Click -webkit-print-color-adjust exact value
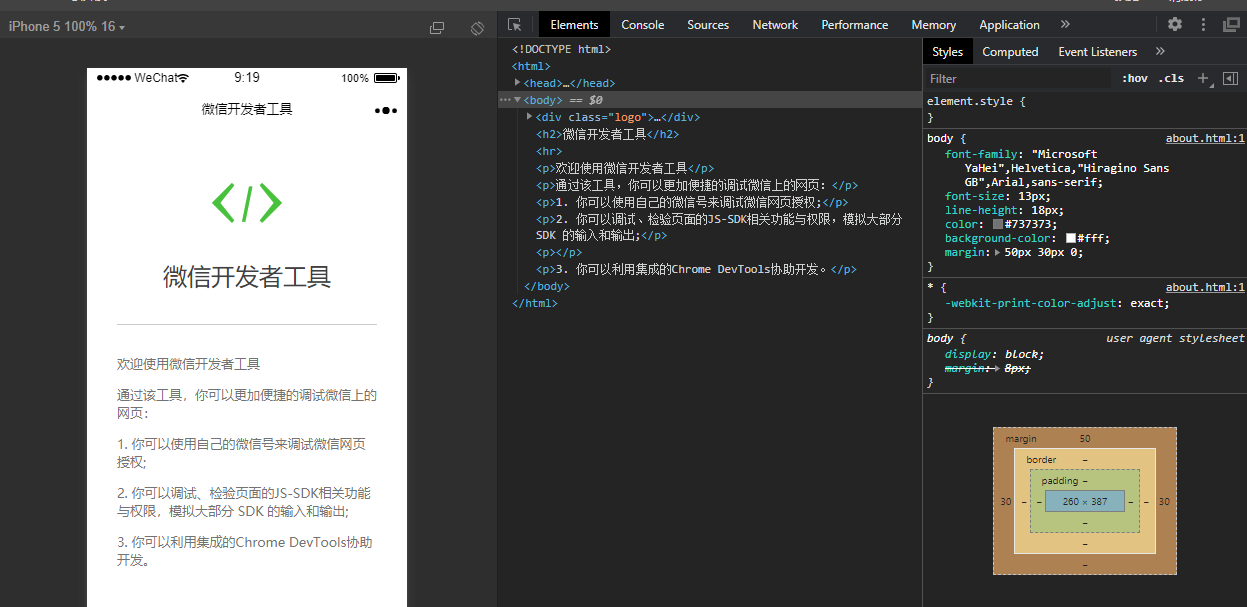Image resolution: width=1247 pixels, height=607 pixels. (x=1148, y=303)
